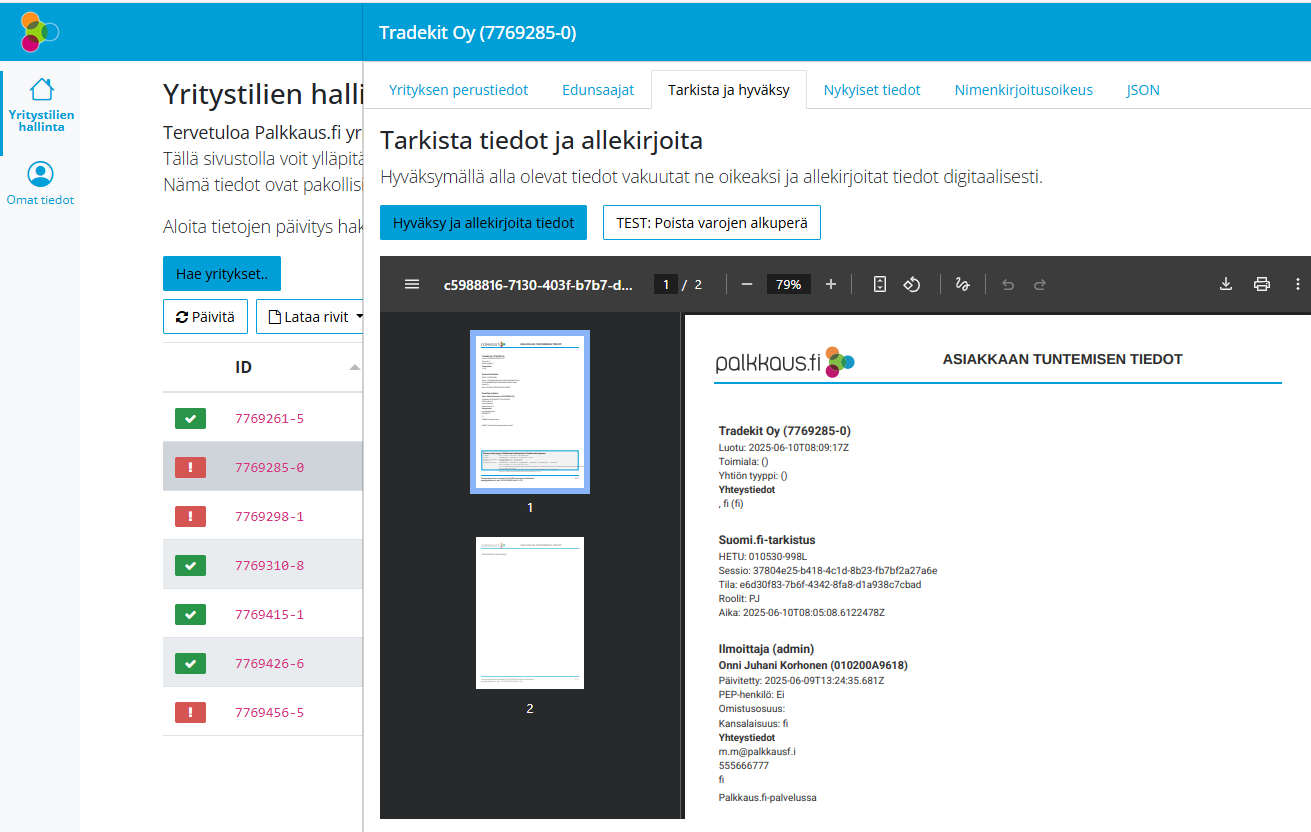1311x832 pixels.
Task: Select the draw annotation tool
Action: point(962,284)
